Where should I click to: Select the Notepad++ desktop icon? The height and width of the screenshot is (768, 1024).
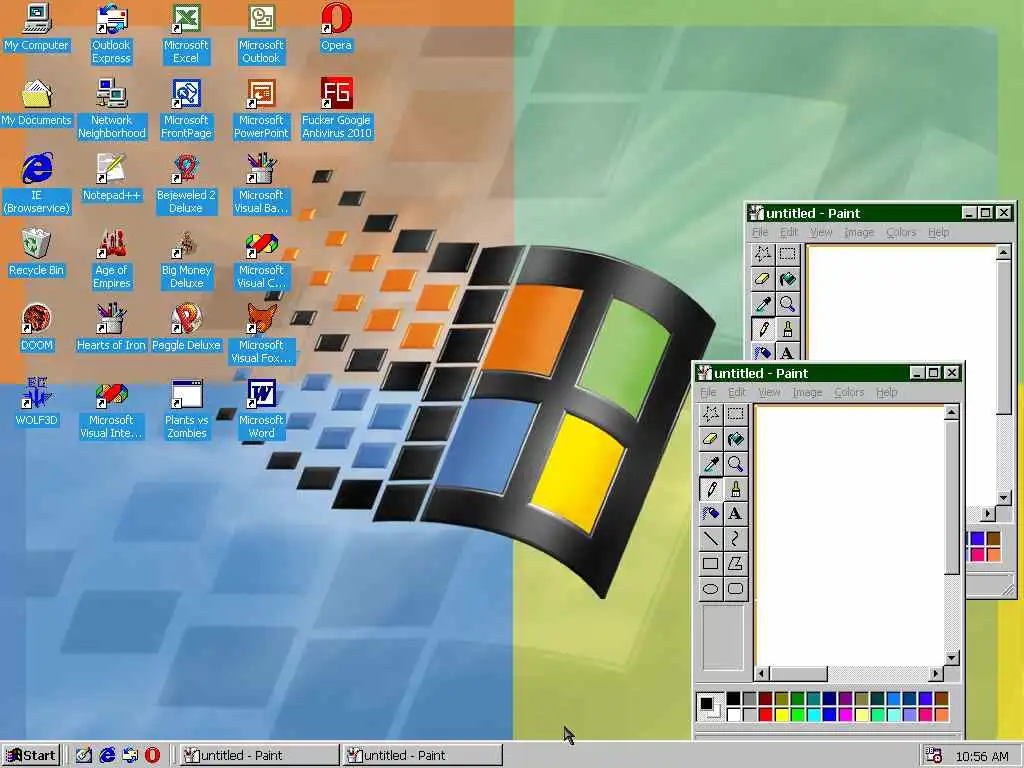tap(111, 178)
